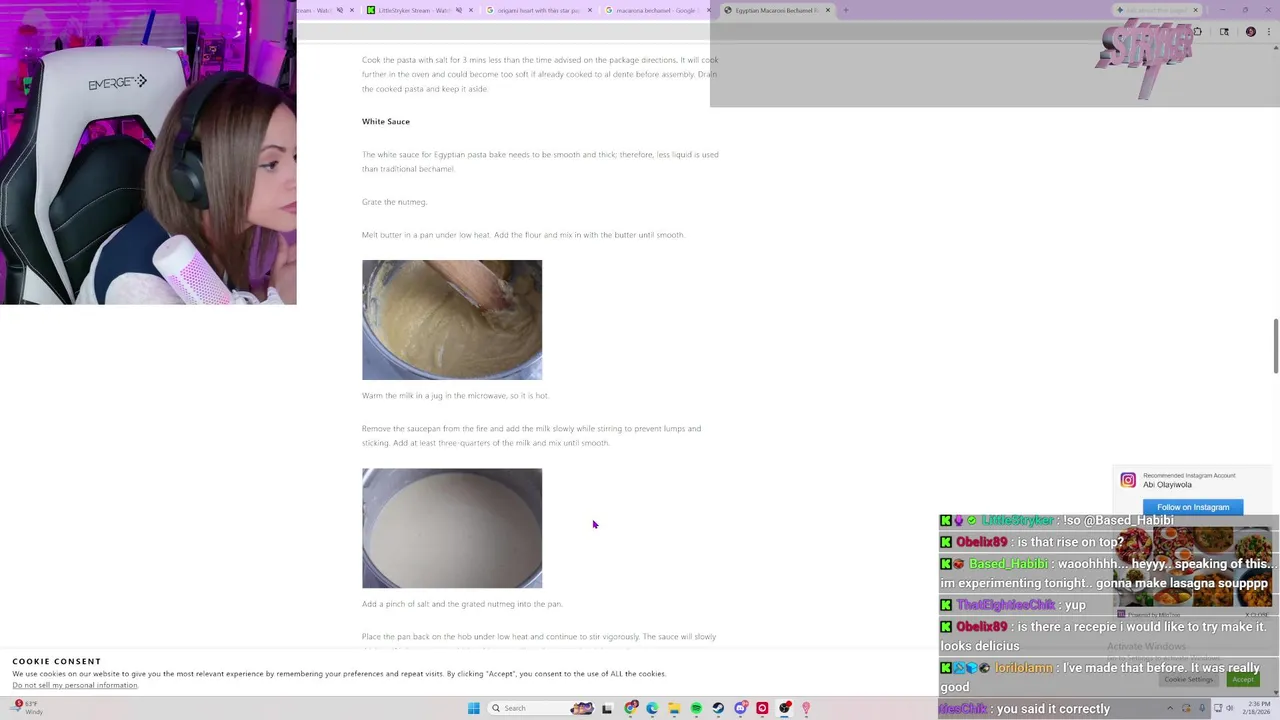Select the Egyptian Macaroni Bechamel tab
The height and width of the screenshot is (720, 1280).
pyautogui.click(x=777, y=10)
